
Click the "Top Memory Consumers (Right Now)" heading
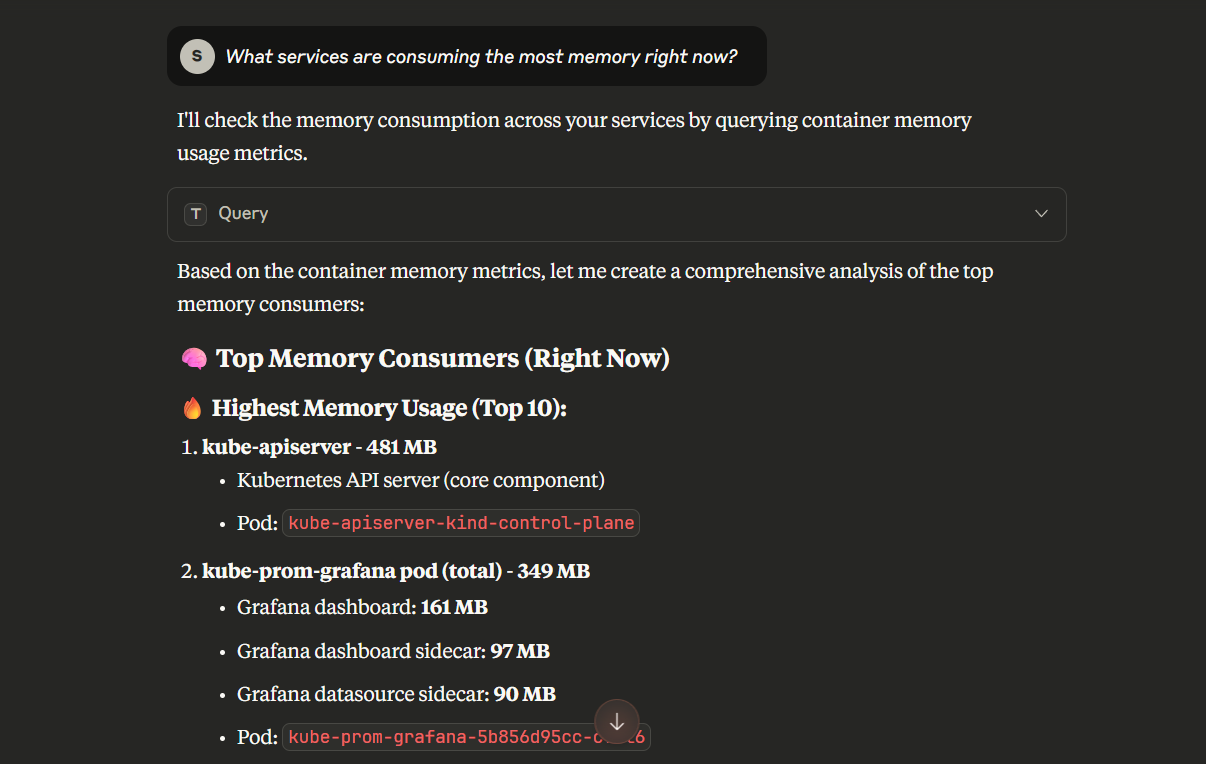pyautogui.click(x=442, y=359)
